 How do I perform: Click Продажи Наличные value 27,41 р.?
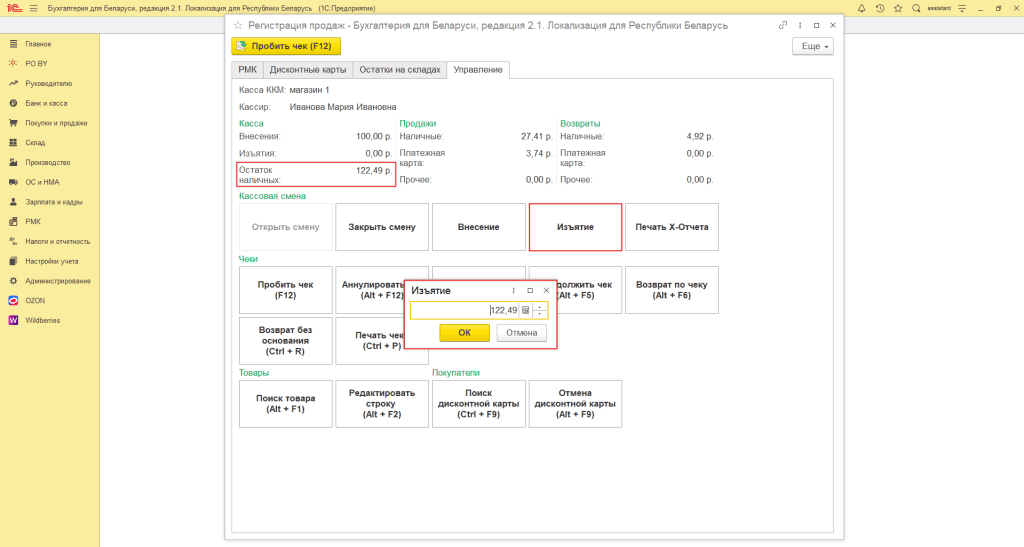[x=537, y=136]
